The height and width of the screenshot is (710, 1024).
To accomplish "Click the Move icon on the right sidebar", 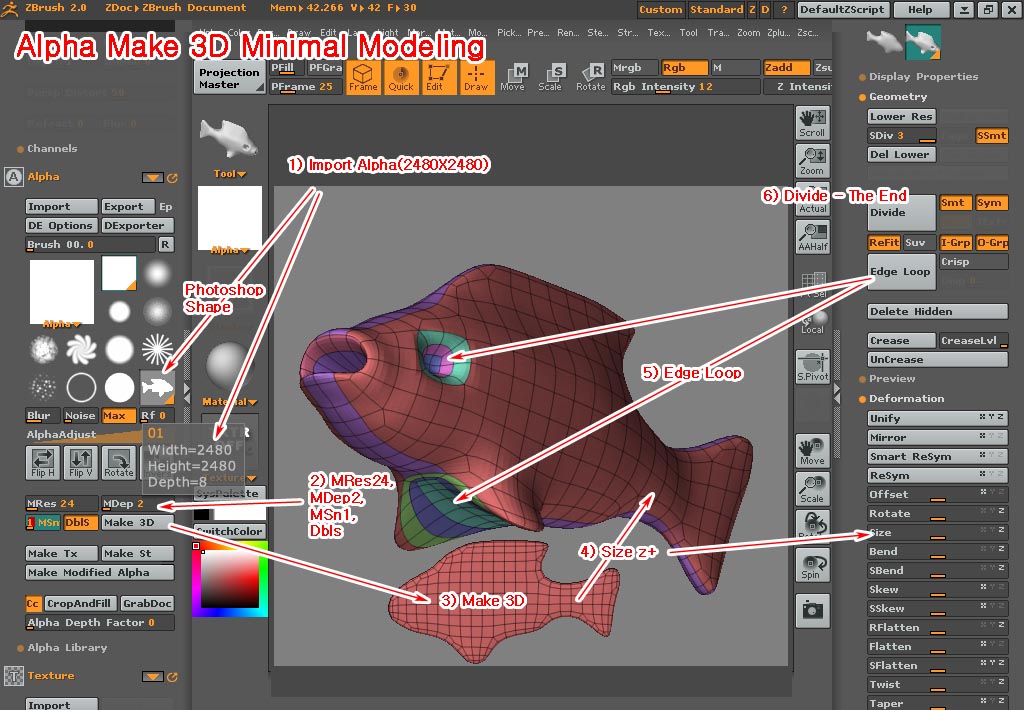I will click(x=811, y=450).
